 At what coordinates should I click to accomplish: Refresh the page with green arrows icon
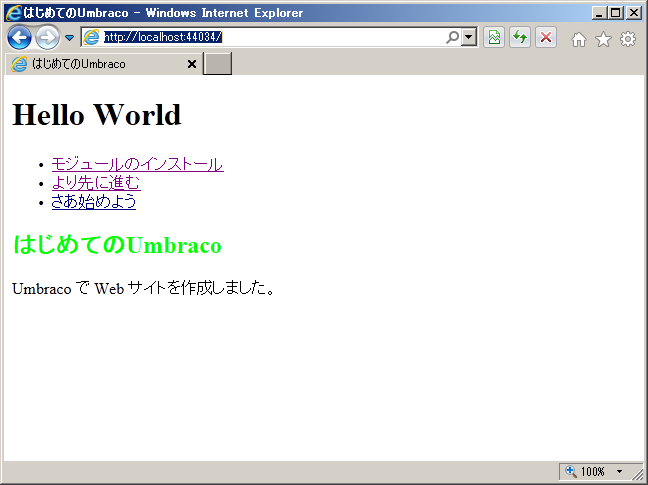[x=520, y=38]
